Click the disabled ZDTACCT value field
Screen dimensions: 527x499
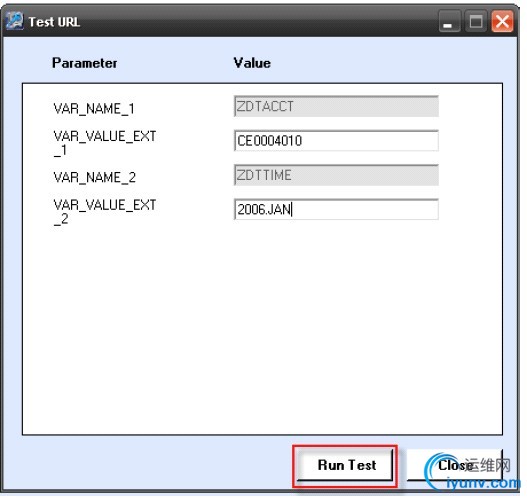pos(336,106)
